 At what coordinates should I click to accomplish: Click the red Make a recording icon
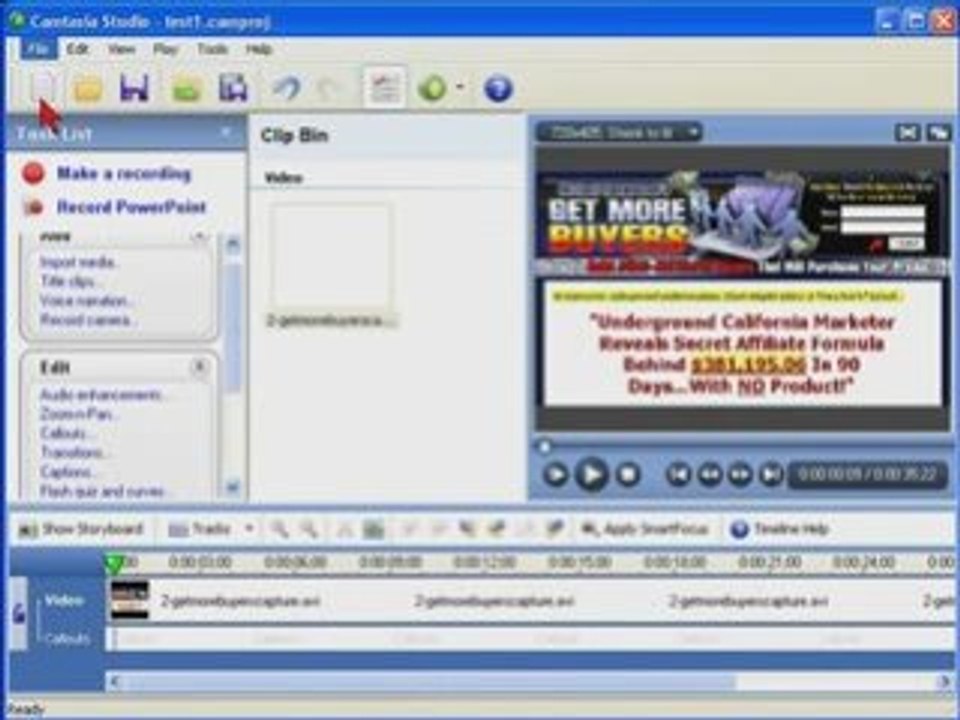34,174
